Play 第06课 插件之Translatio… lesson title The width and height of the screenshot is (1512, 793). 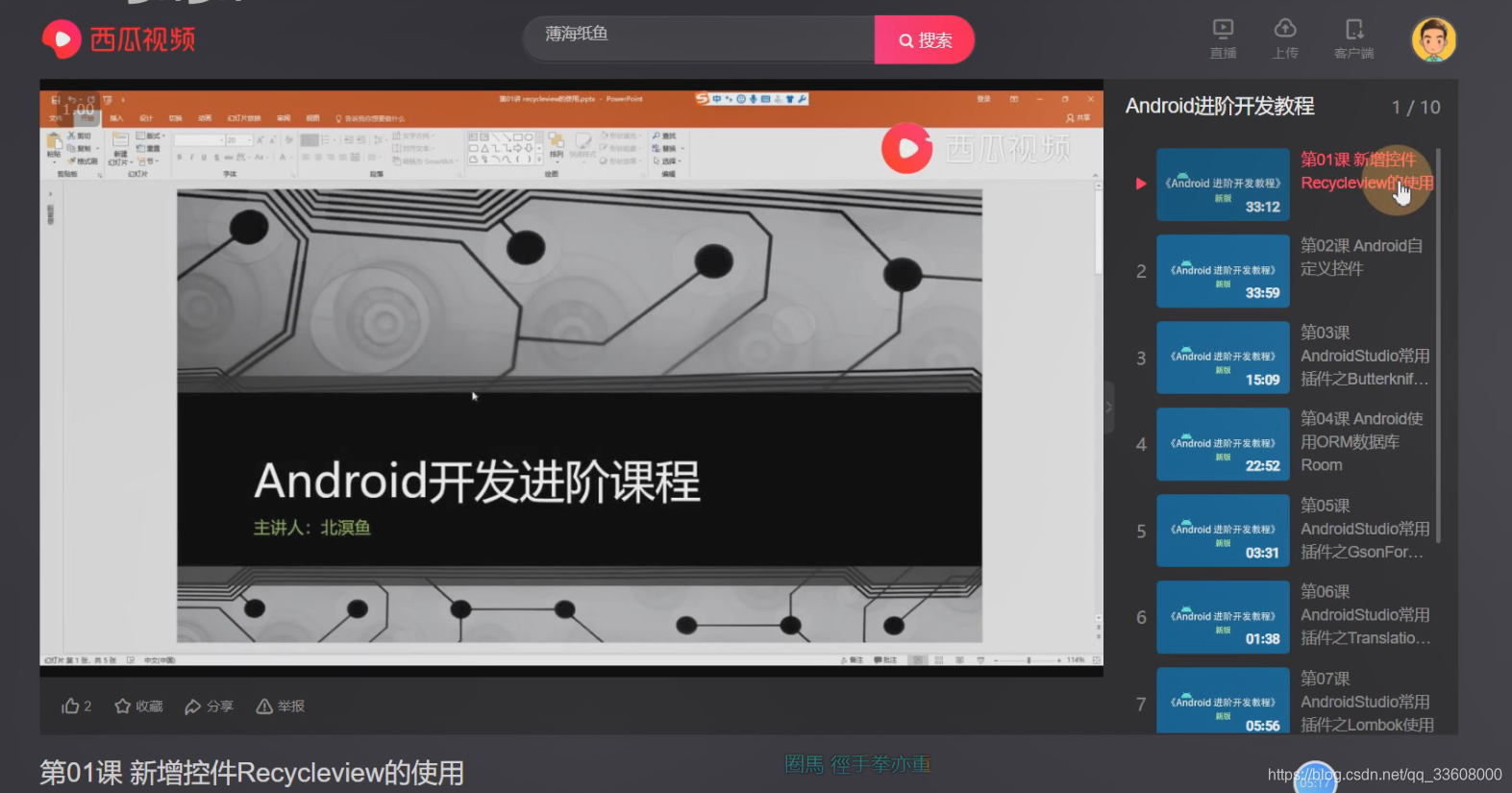pos(1365,614)
